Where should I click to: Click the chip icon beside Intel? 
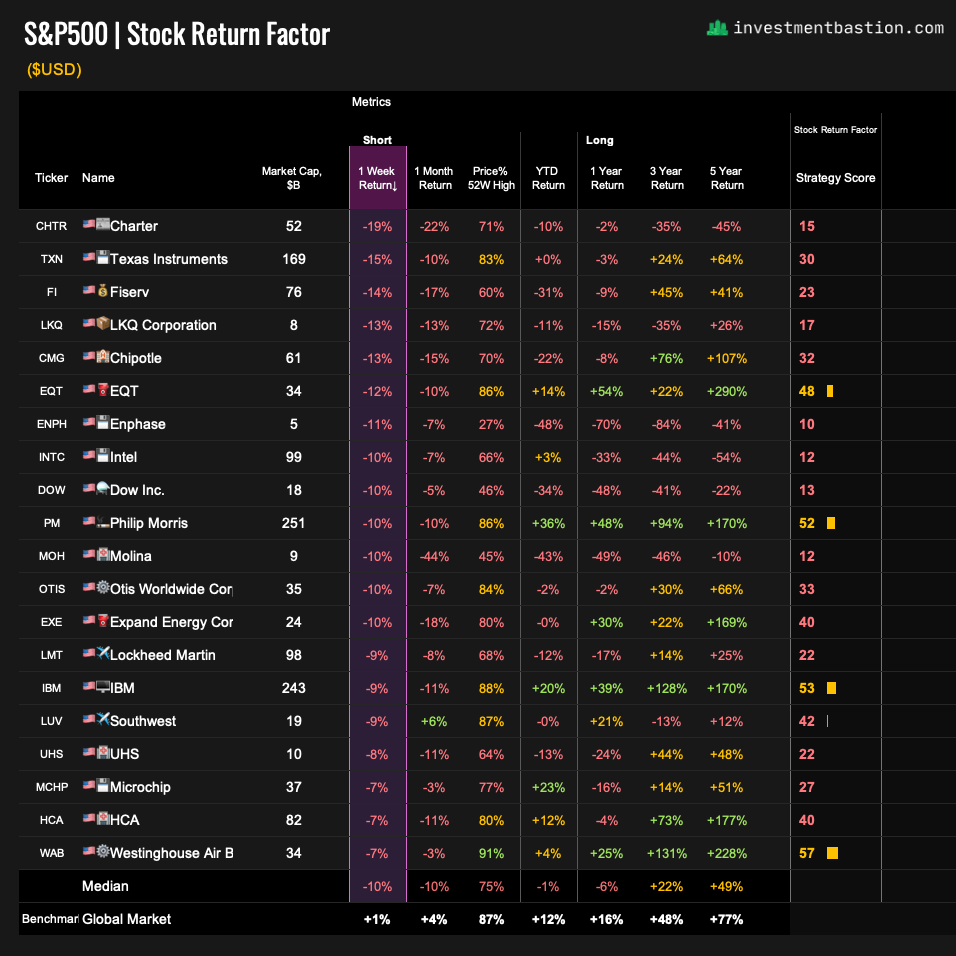click(103, 455)
